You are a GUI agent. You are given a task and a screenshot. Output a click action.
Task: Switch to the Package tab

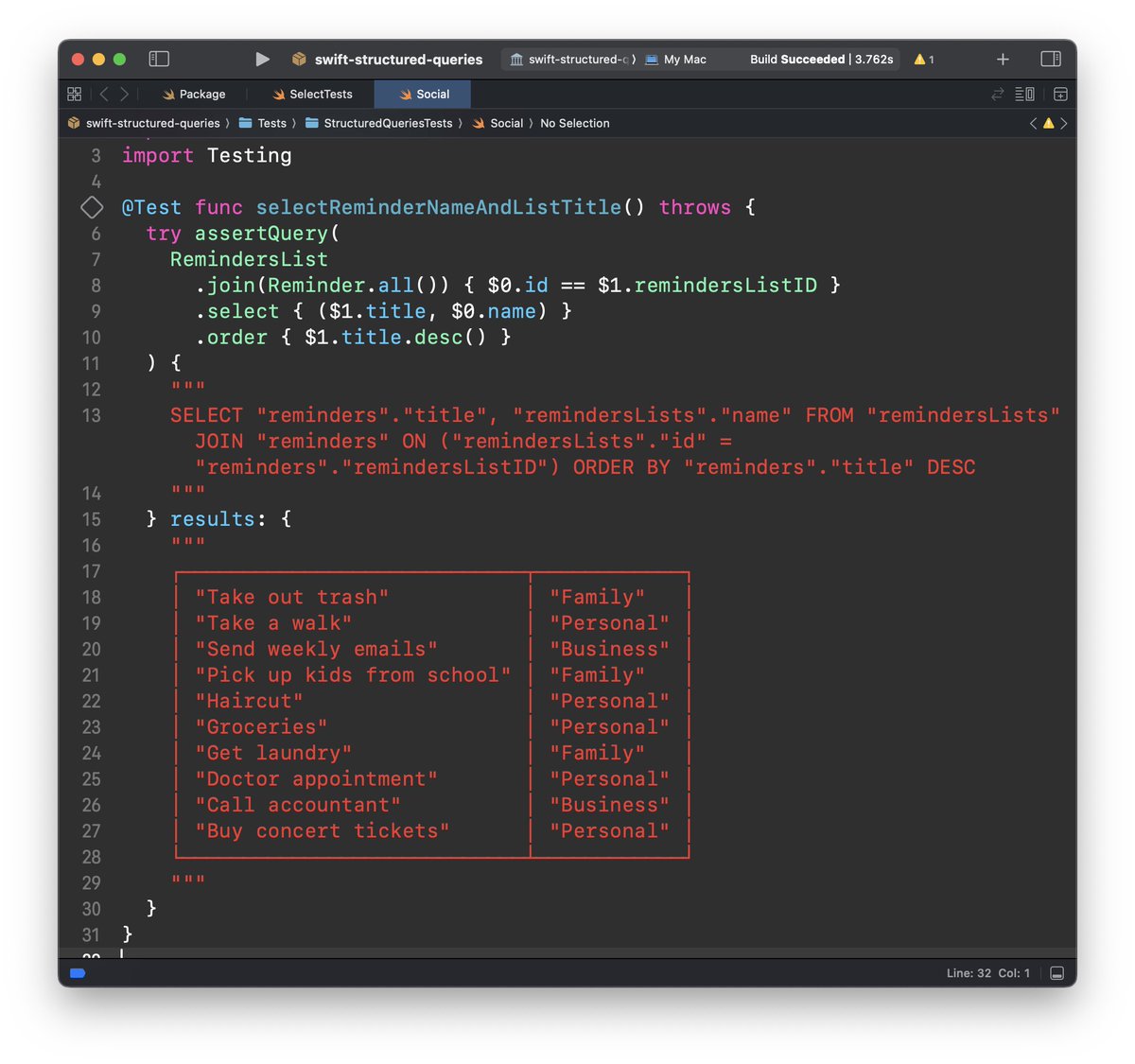click(193, 94)
